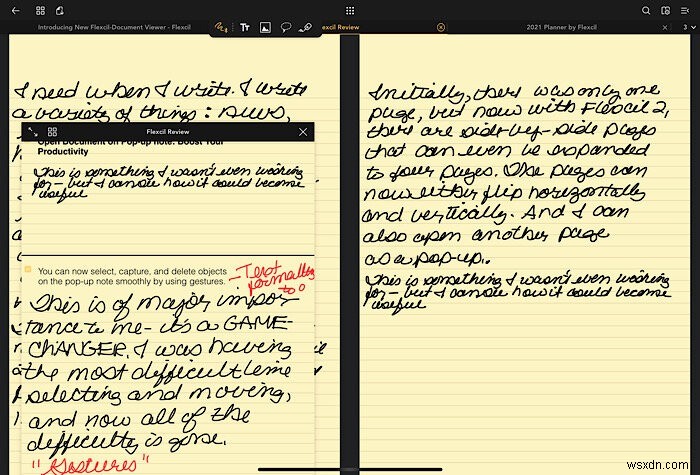
Task: Open the search magnifier
Action: [x=646, y=10]
